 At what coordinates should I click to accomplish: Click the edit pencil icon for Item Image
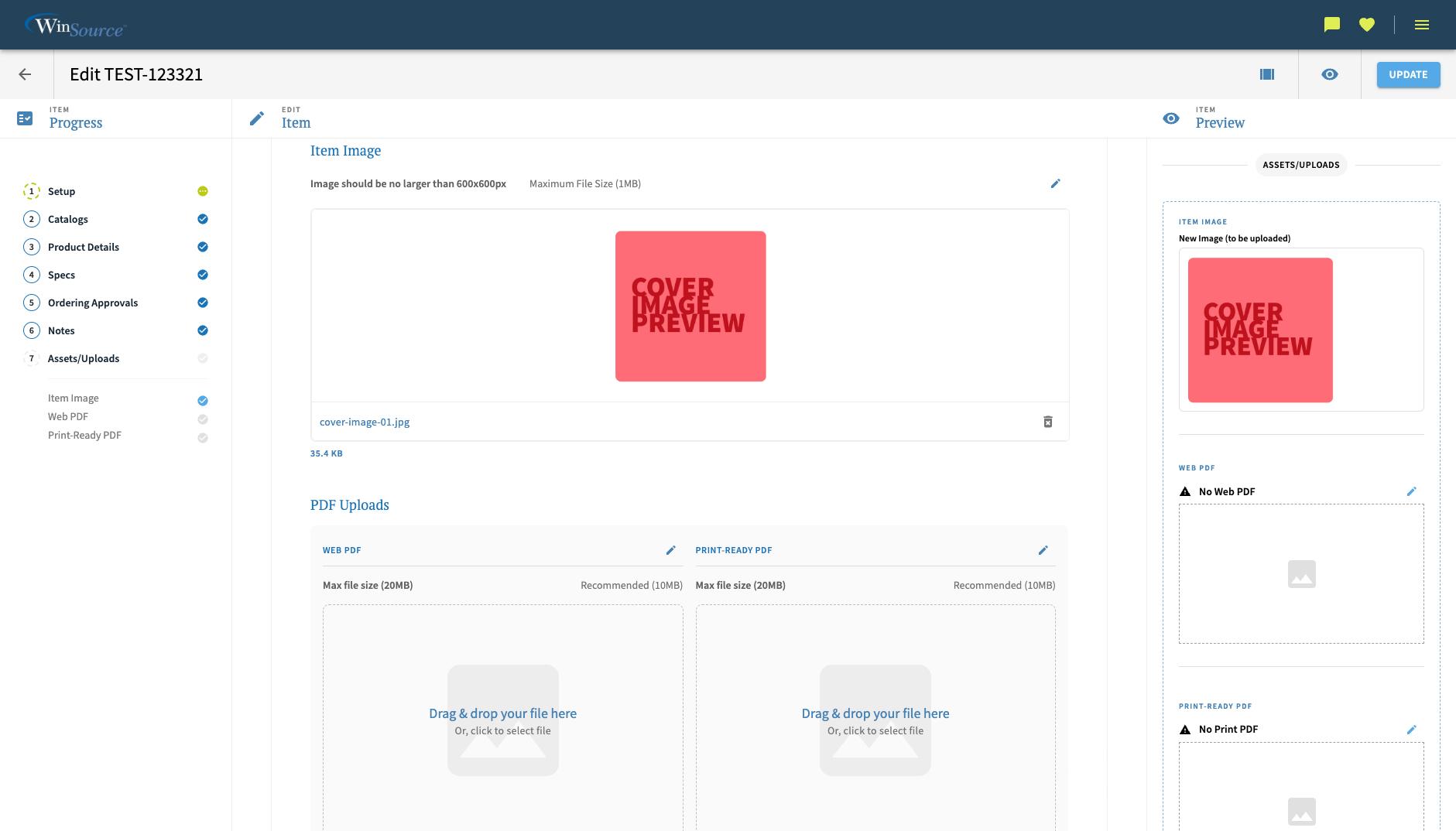pyautogui.click(x=1056, y=183)
